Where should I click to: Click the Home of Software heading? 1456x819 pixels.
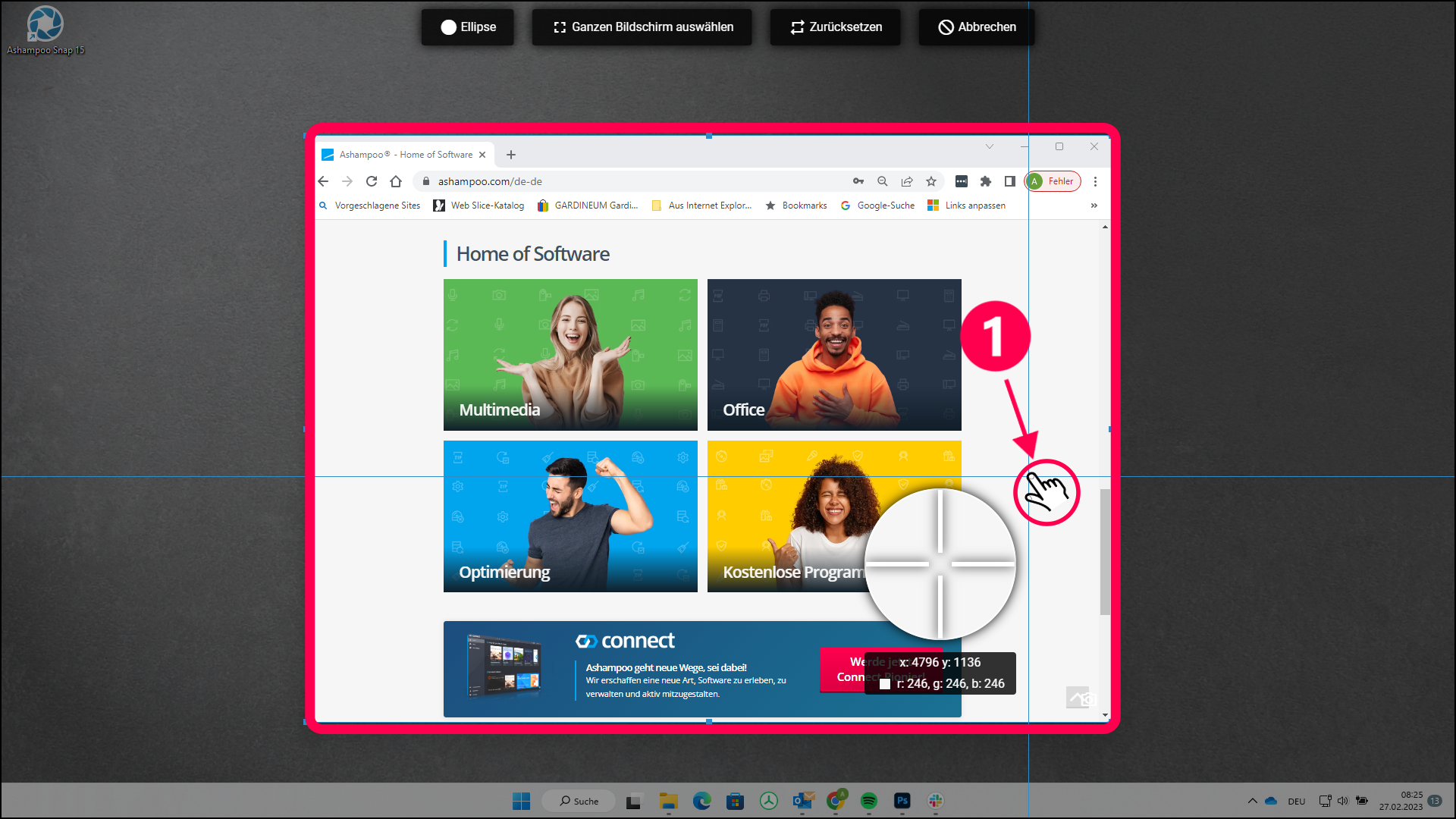[x=533, y=254]
